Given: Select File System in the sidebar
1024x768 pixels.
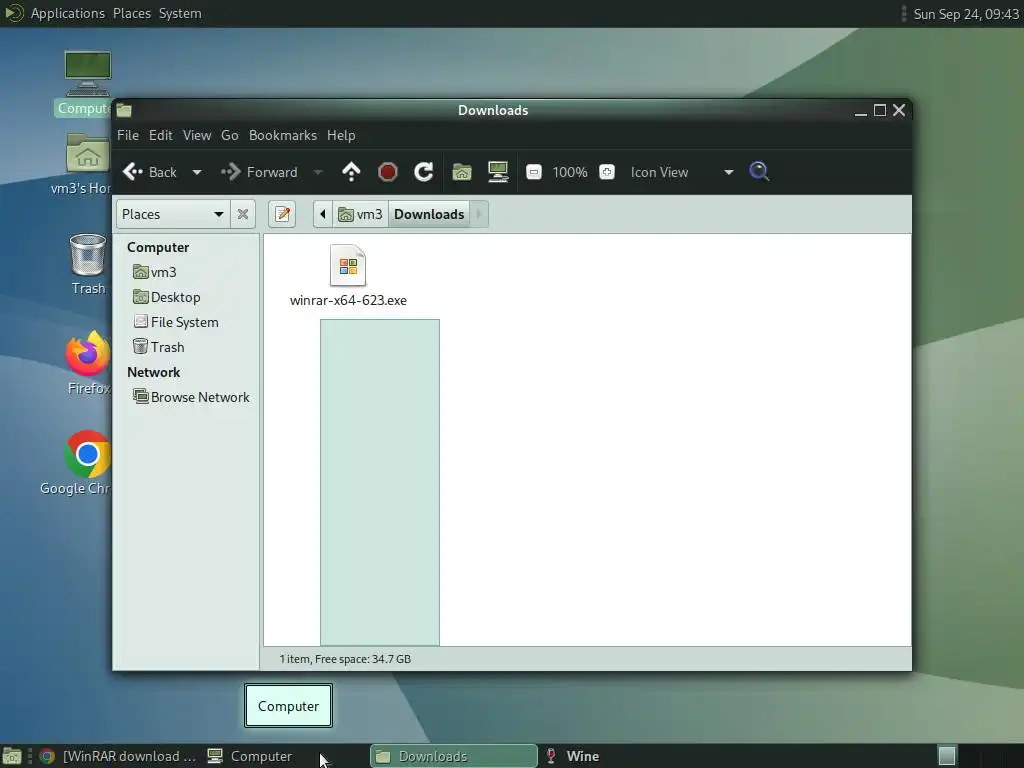Looking at the screenshot, I should coord(176,322).
